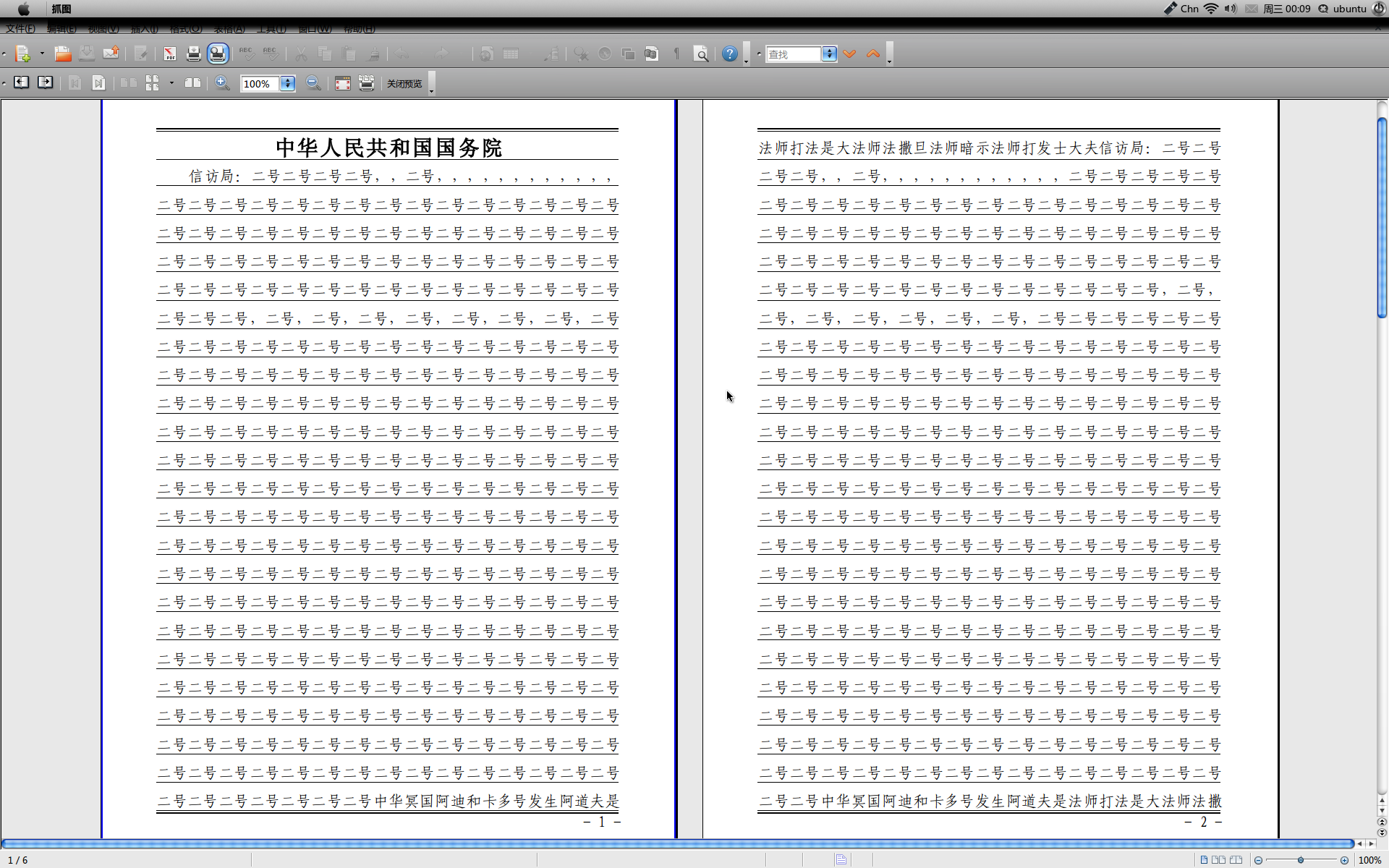Find next with orange down chevron
The image size is (1389, 868).
pos(850,54)
